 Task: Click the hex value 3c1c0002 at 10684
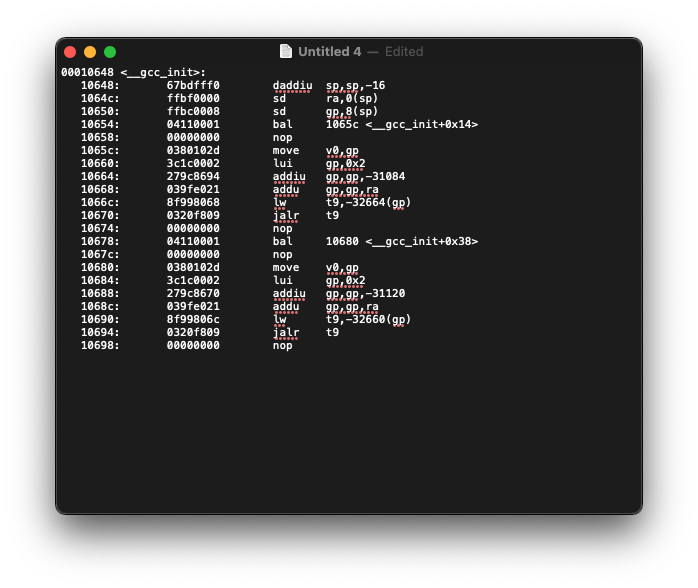(193, 280)
